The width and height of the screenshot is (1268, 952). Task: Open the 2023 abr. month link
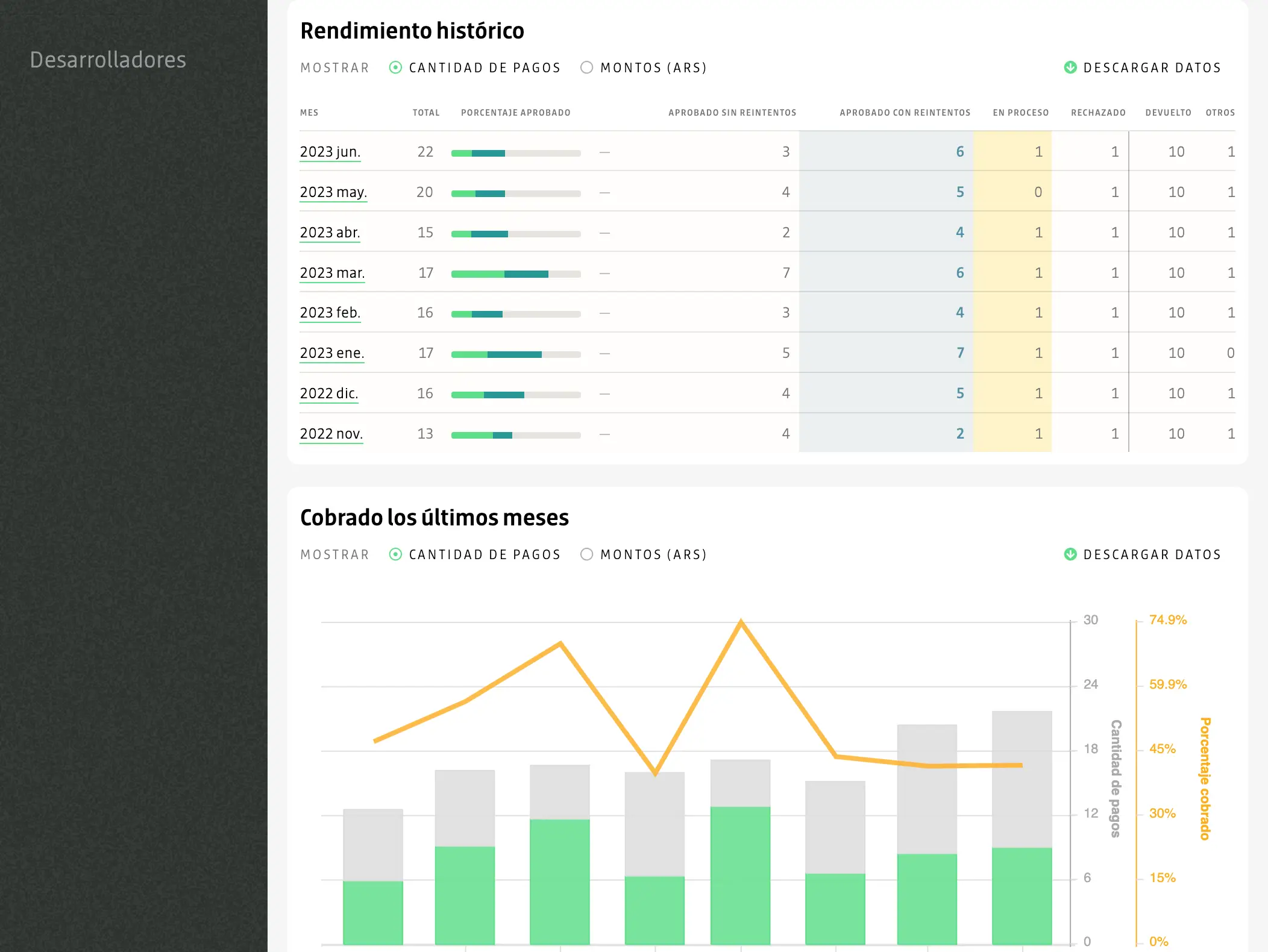(x=330, y=233)
